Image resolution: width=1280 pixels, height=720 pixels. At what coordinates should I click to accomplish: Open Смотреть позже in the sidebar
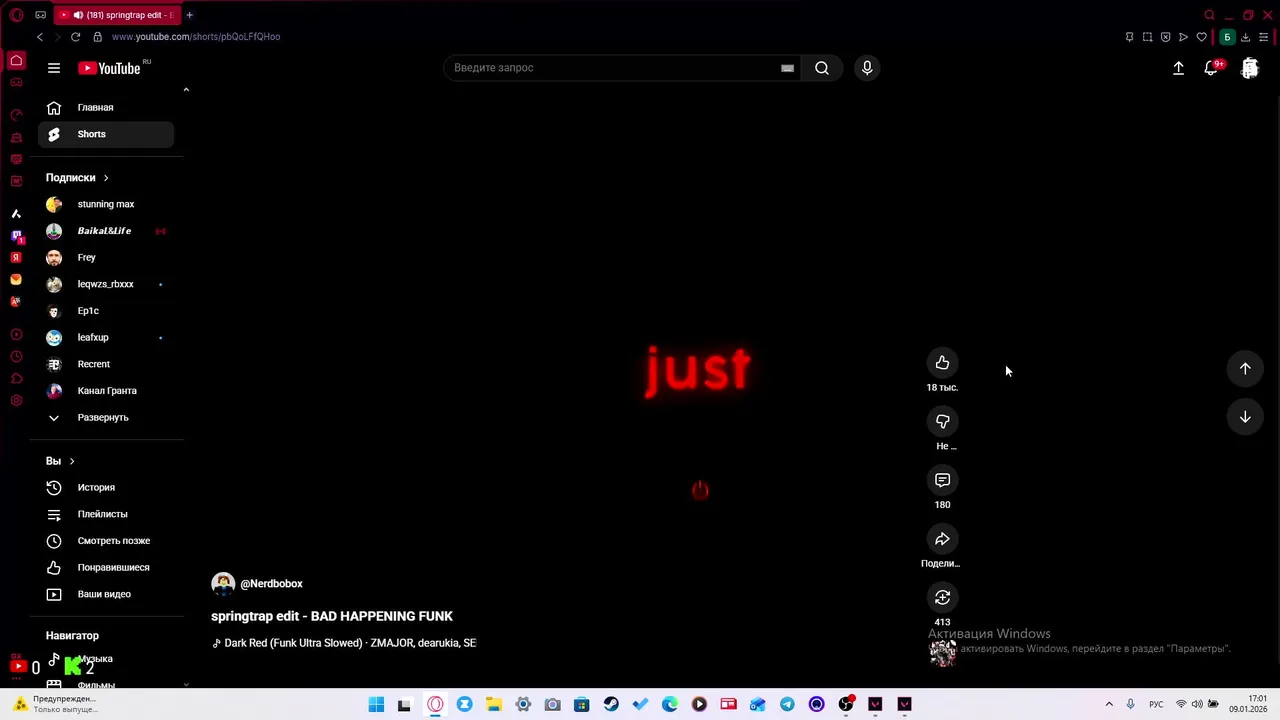tap(106, 541)
